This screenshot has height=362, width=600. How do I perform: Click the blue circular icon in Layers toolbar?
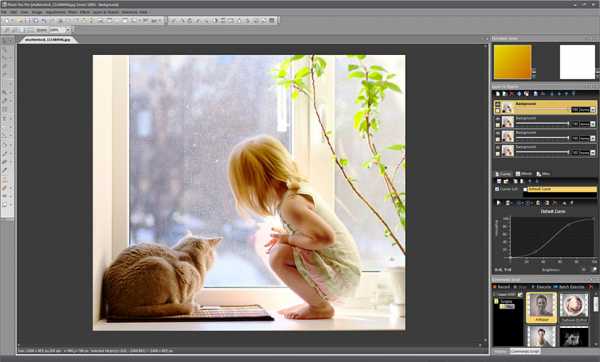pyautogui.click(x=519, y=94)
